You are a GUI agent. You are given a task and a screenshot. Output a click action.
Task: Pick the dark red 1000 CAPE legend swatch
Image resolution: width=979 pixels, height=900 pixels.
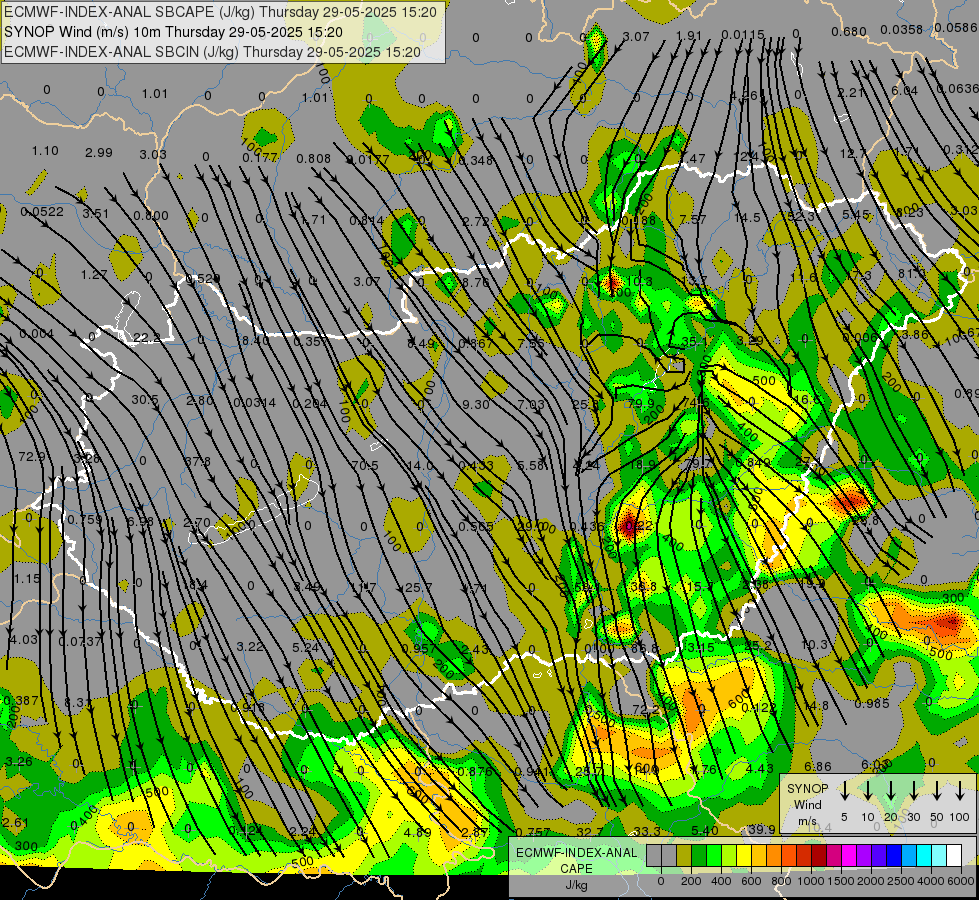tap(819, 856)
